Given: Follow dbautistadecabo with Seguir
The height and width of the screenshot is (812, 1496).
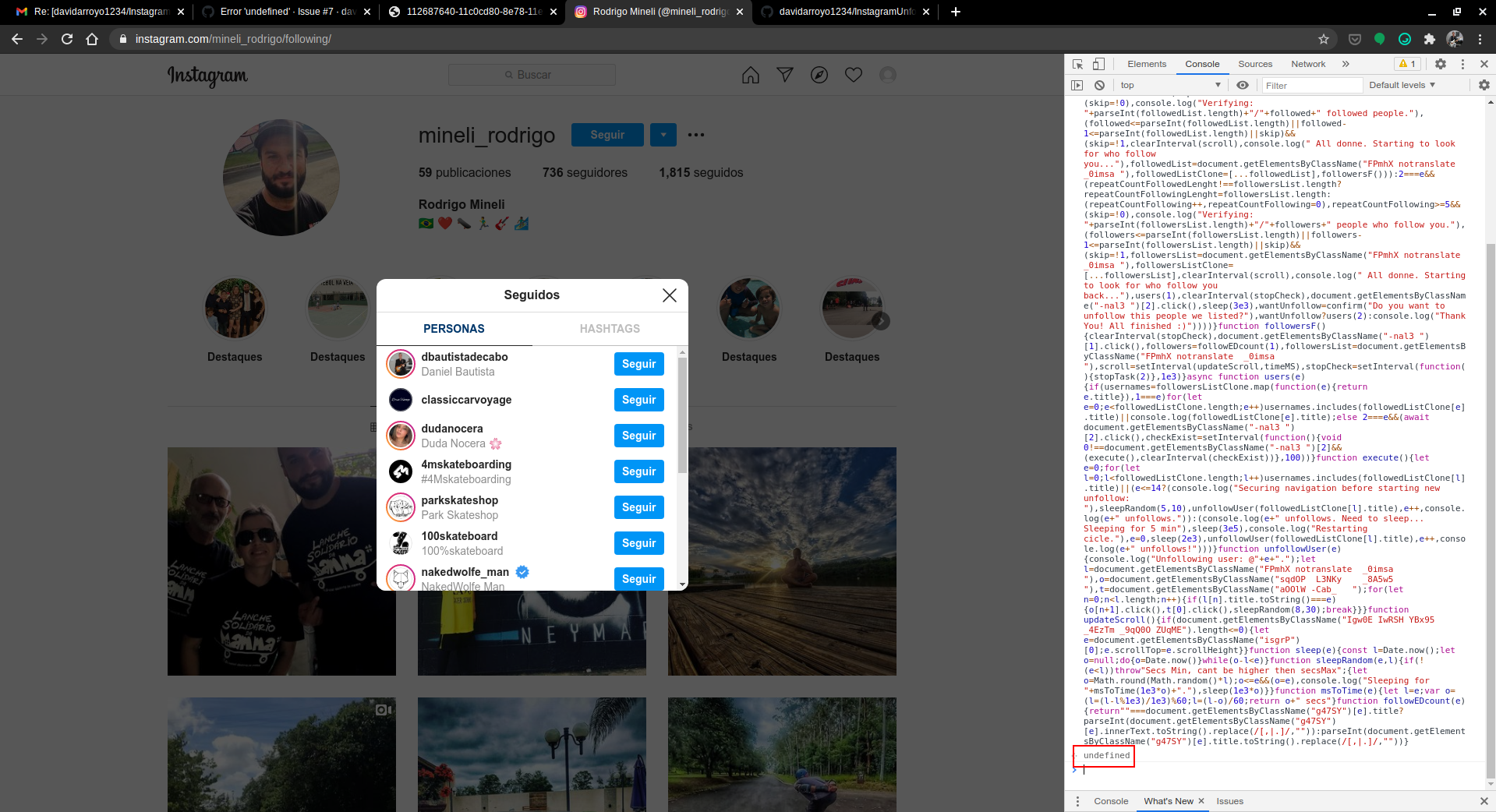Looking at the screenshot, I should tap(638, 364).
